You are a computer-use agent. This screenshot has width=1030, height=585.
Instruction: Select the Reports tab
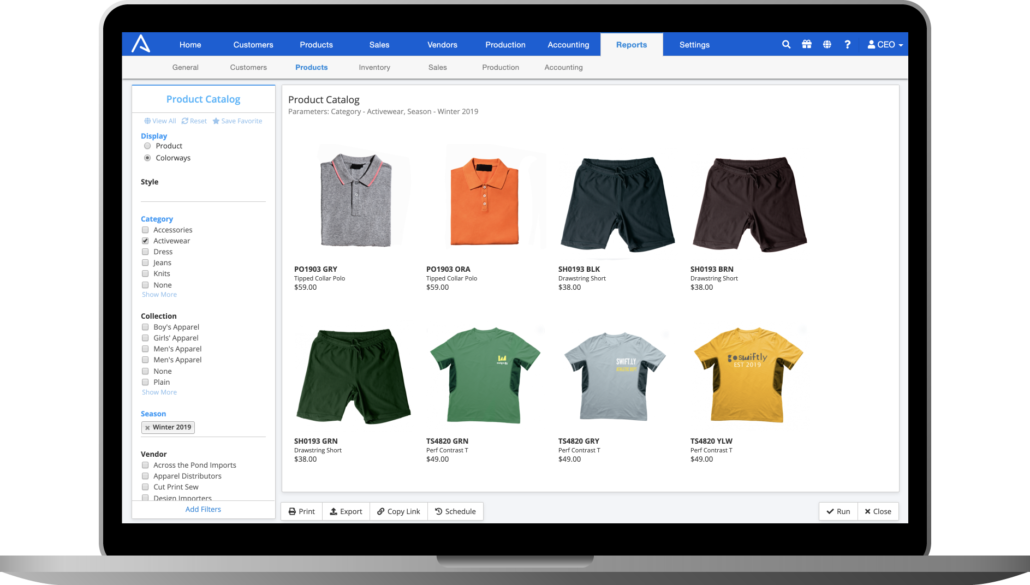(631, 45)
